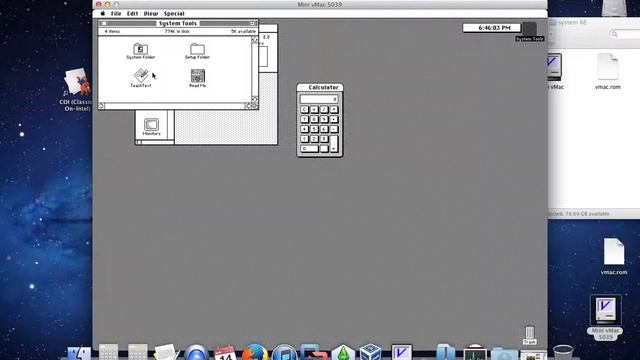Click the calculator C clear key

pos(304,109)
